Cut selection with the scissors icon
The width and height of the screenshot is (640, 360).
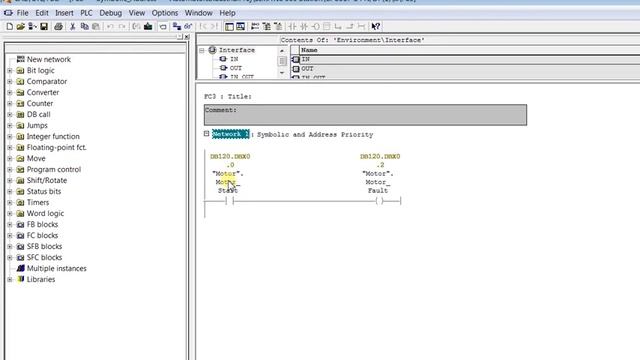click(x=73, y=27)
